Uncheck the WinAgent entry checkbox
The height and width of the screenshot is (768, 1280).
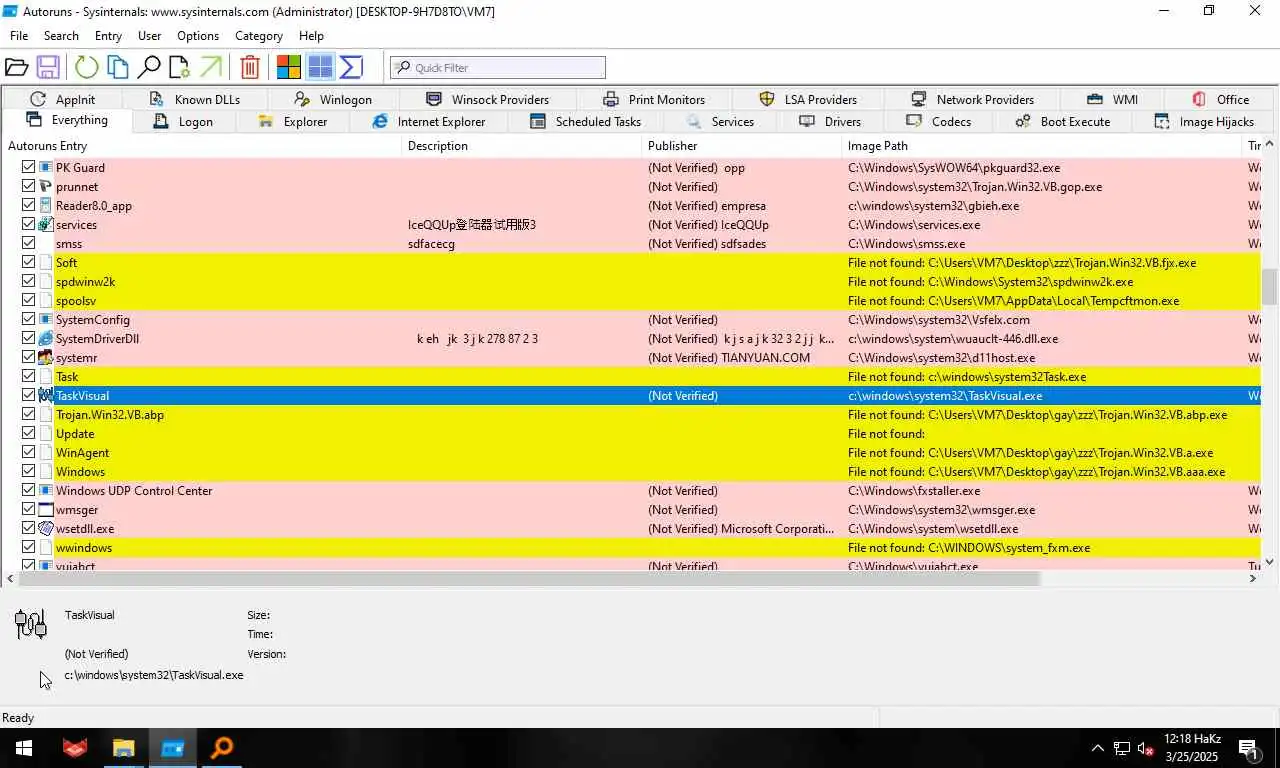coord(28,452)
